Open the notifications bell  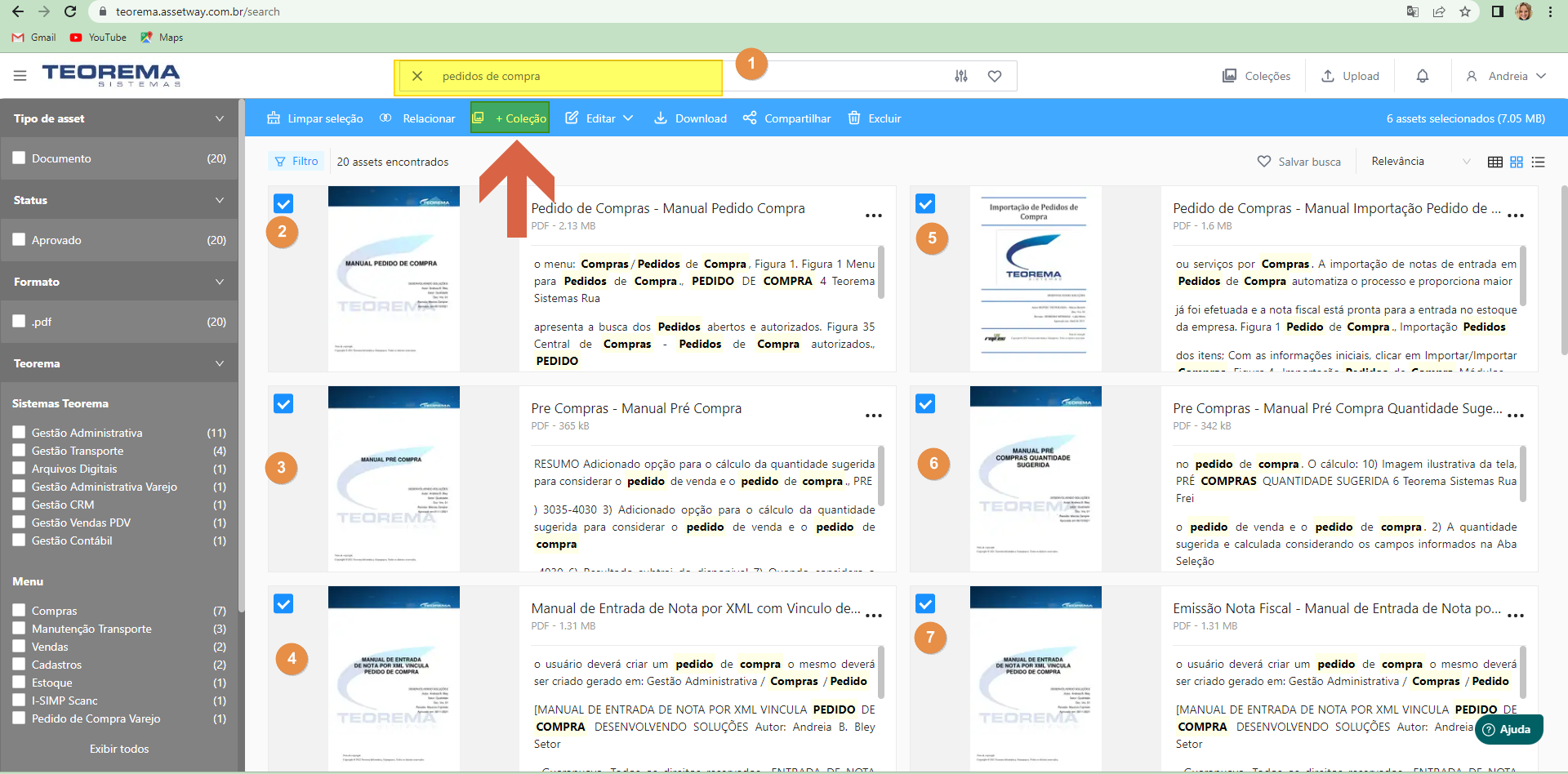[x=1423, y=76]
